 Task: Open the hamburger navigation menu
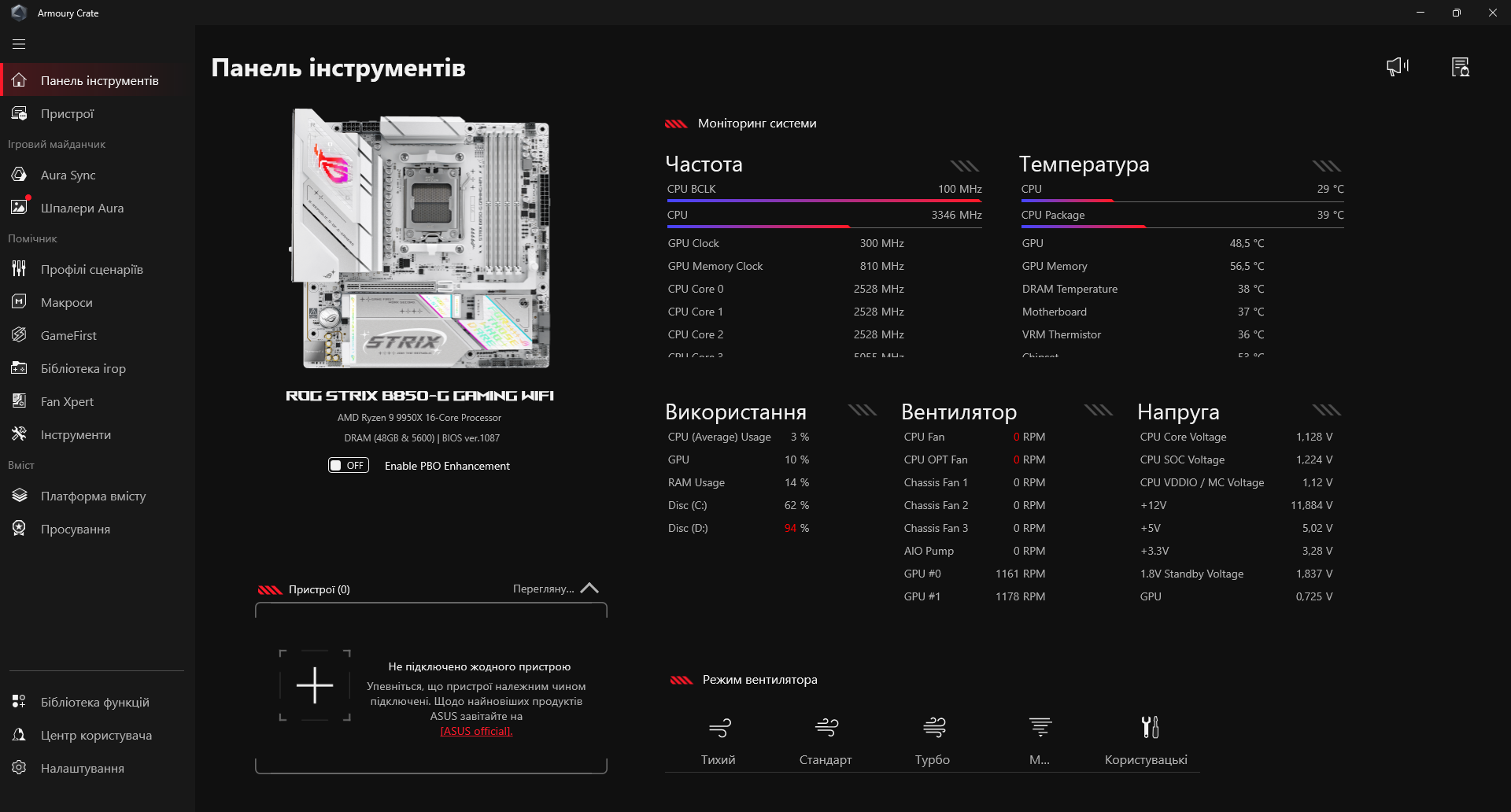(19, 45)
